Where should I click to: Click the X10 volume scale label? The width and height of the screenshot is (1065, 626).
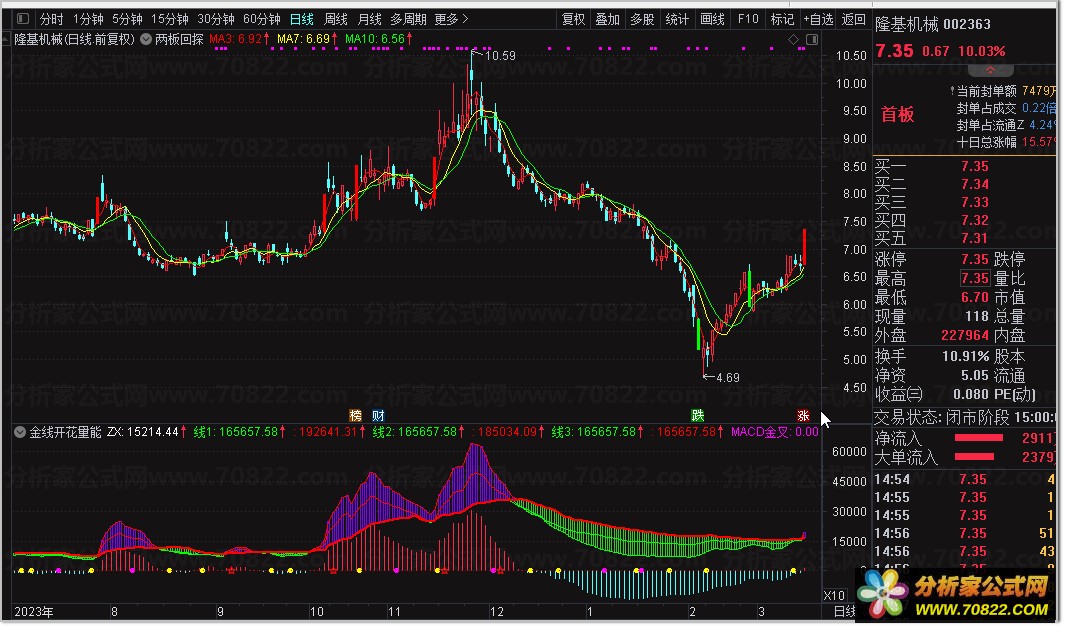coord(835,595)
